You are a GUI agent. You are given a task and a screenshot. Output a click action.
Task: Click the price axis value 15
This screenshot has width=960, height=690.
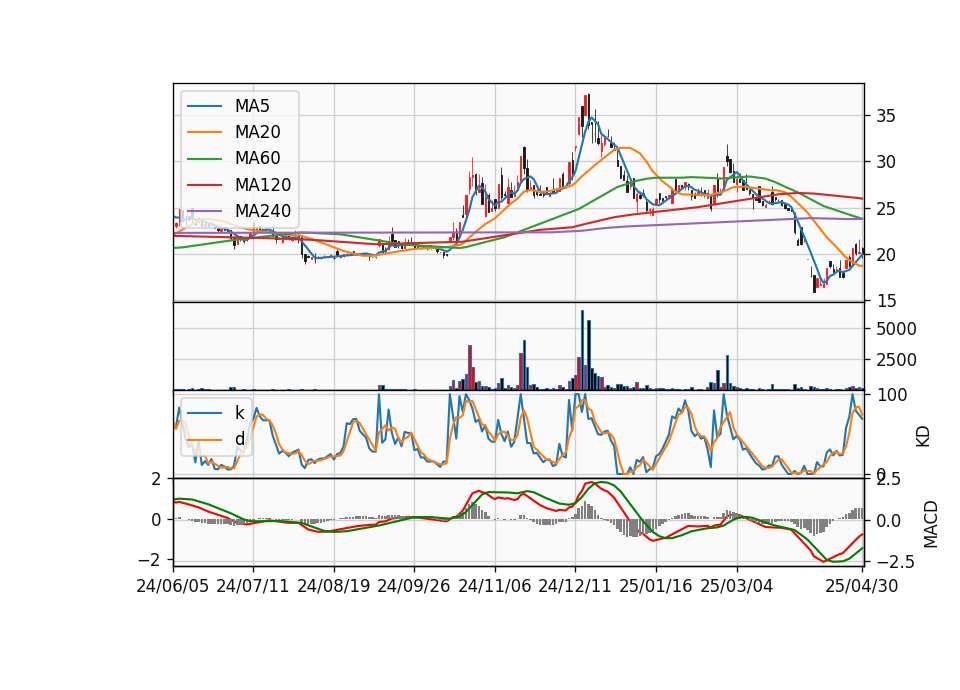[x=886, y=301]
